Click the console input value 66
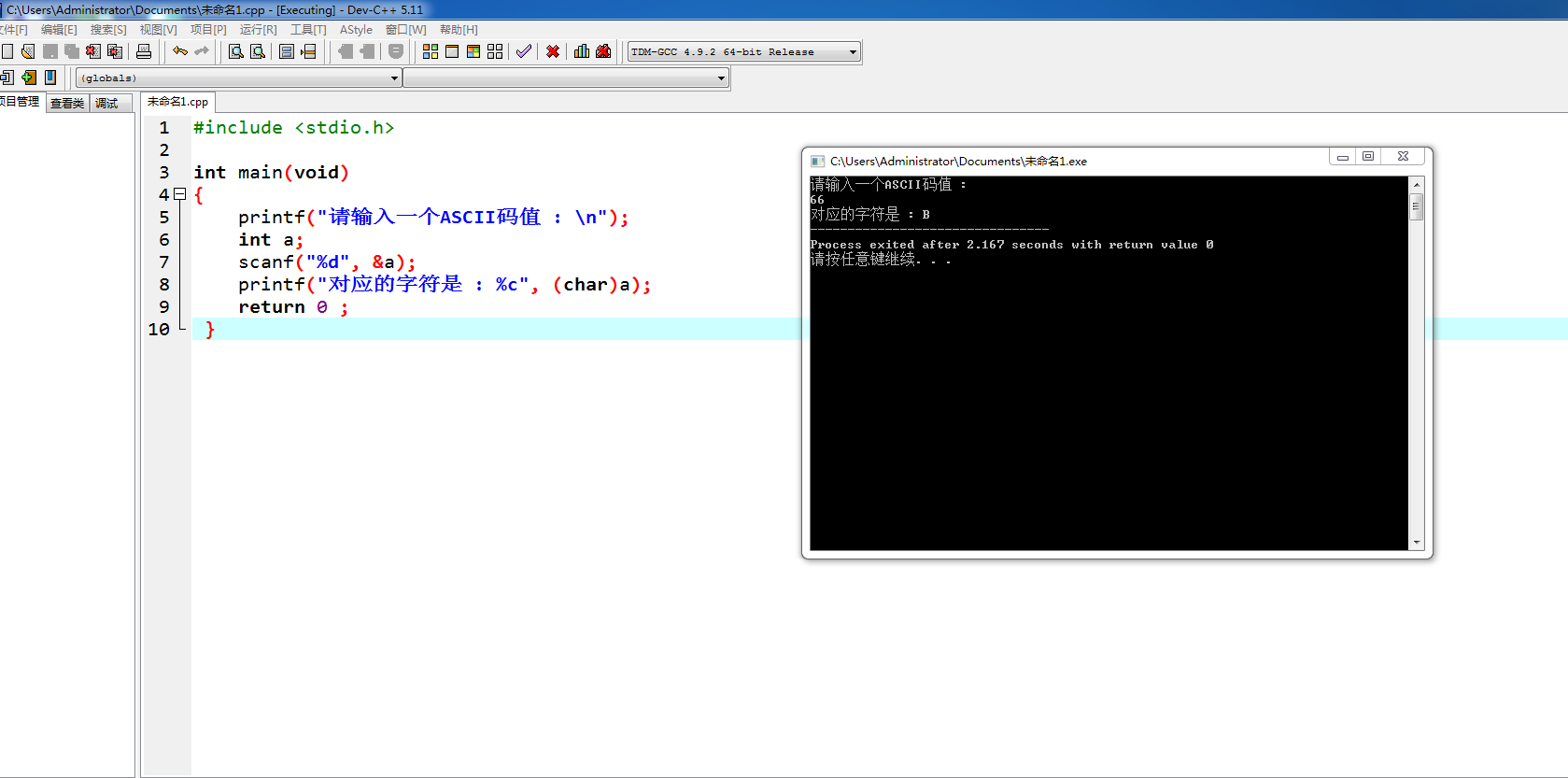The image size is (1568, 778). [817, 200]
